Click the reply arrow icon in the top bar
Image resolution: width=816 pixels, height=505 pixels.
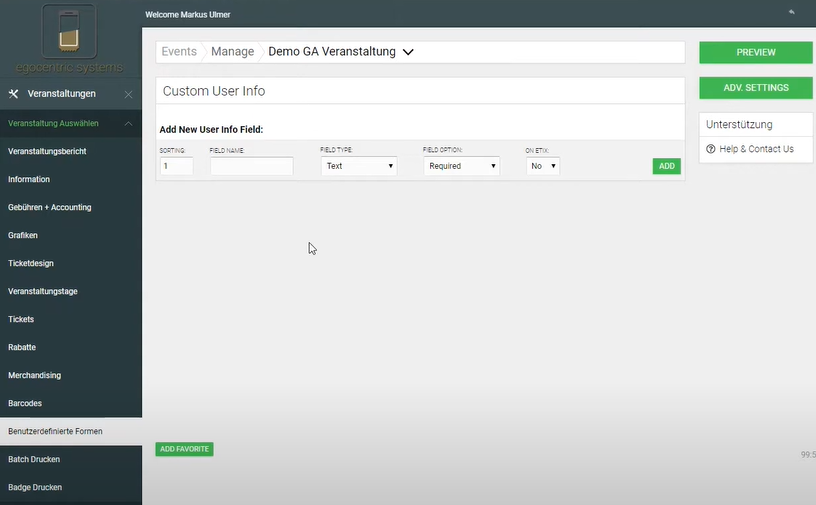pyautogui.click(x=792, y=12)
